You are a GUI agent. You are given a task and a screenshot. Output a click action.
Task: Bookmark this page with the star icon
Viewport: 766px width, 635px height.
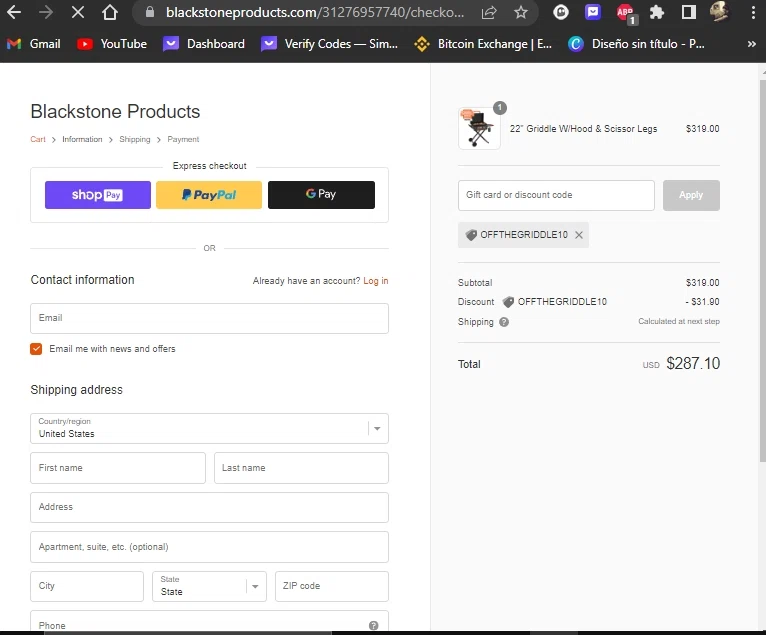(521, 13)
